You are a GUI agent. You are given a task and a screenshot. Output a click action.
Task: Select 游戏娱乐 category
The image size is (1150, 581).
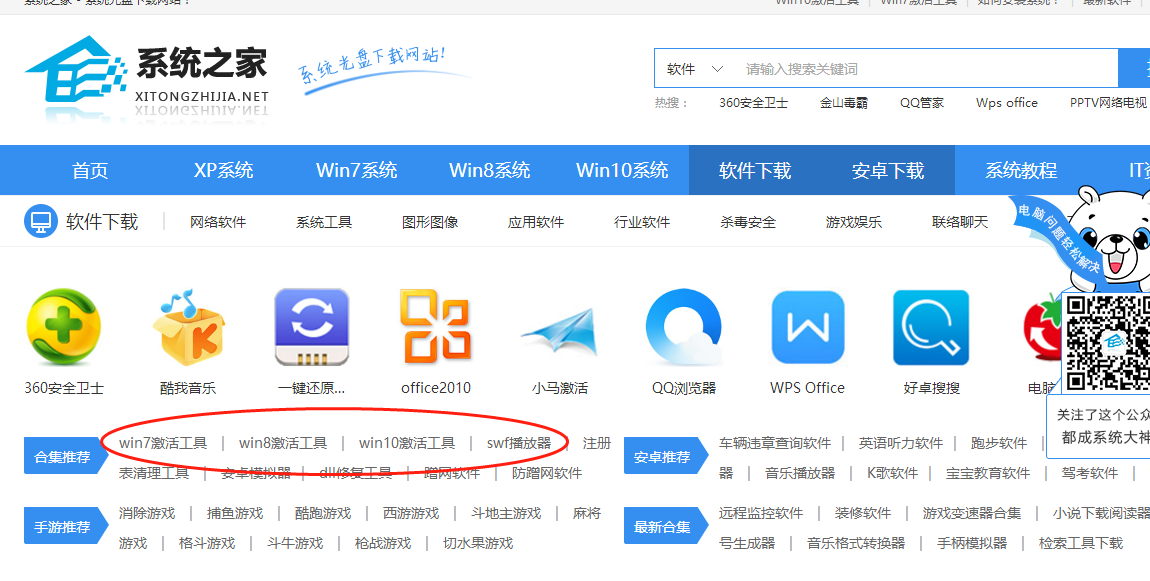click(854, 222)
